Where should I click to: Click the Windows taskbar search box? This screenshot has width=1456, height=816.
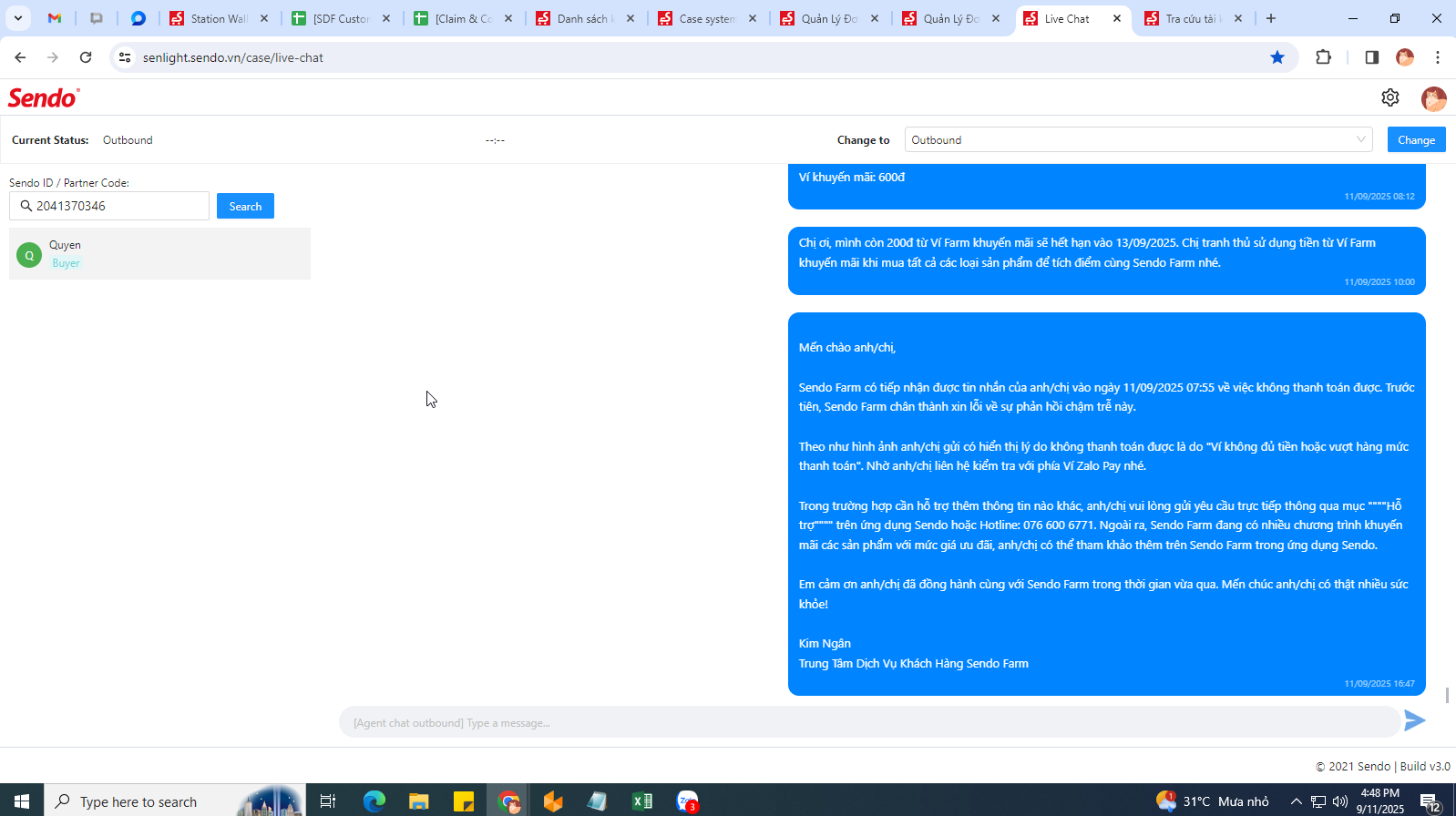pos(175,801)
